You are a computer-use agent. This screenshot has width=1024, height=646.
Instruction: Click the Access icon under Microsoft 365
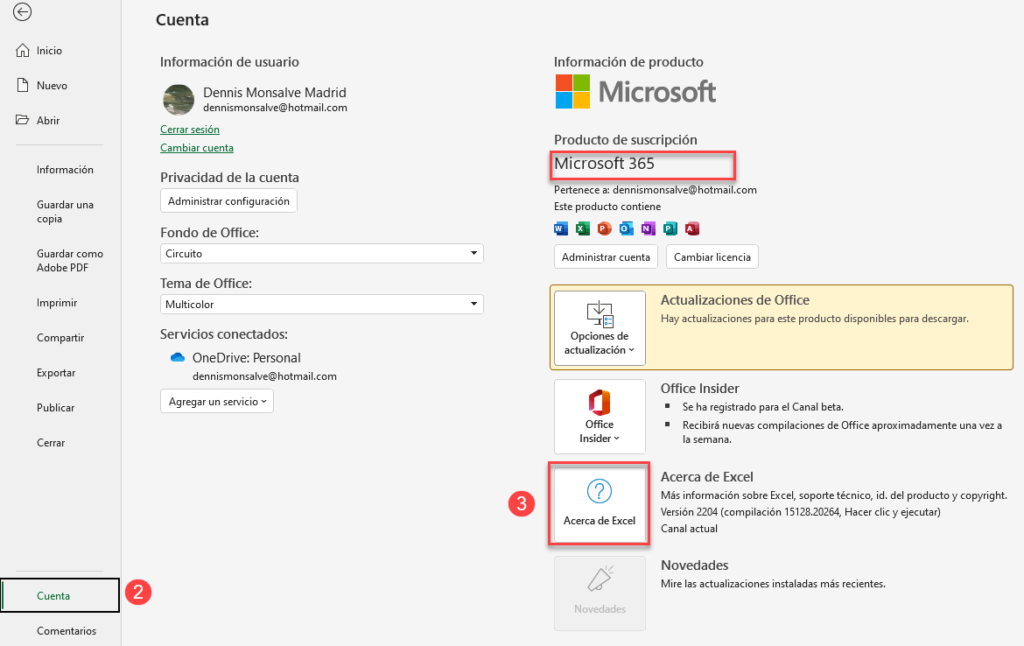691,228
